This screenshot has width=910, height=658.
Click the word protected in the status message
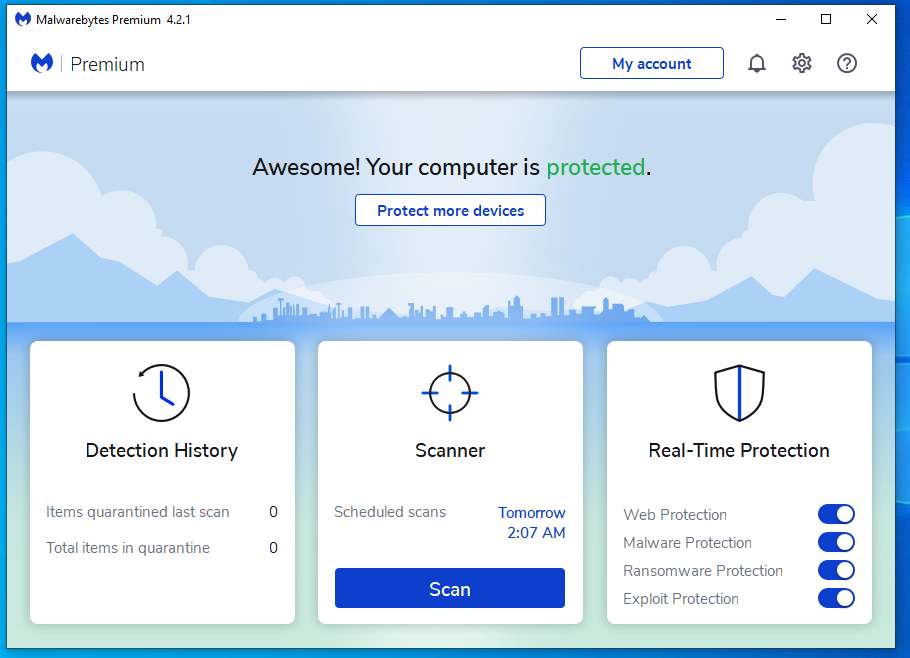click(x=595, y=168)
